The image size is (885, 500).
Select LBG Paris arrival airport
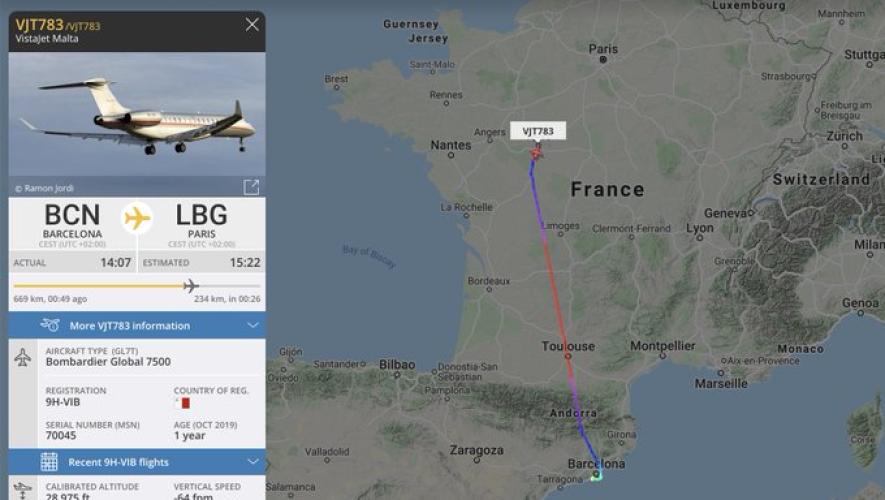coord(201,223)
